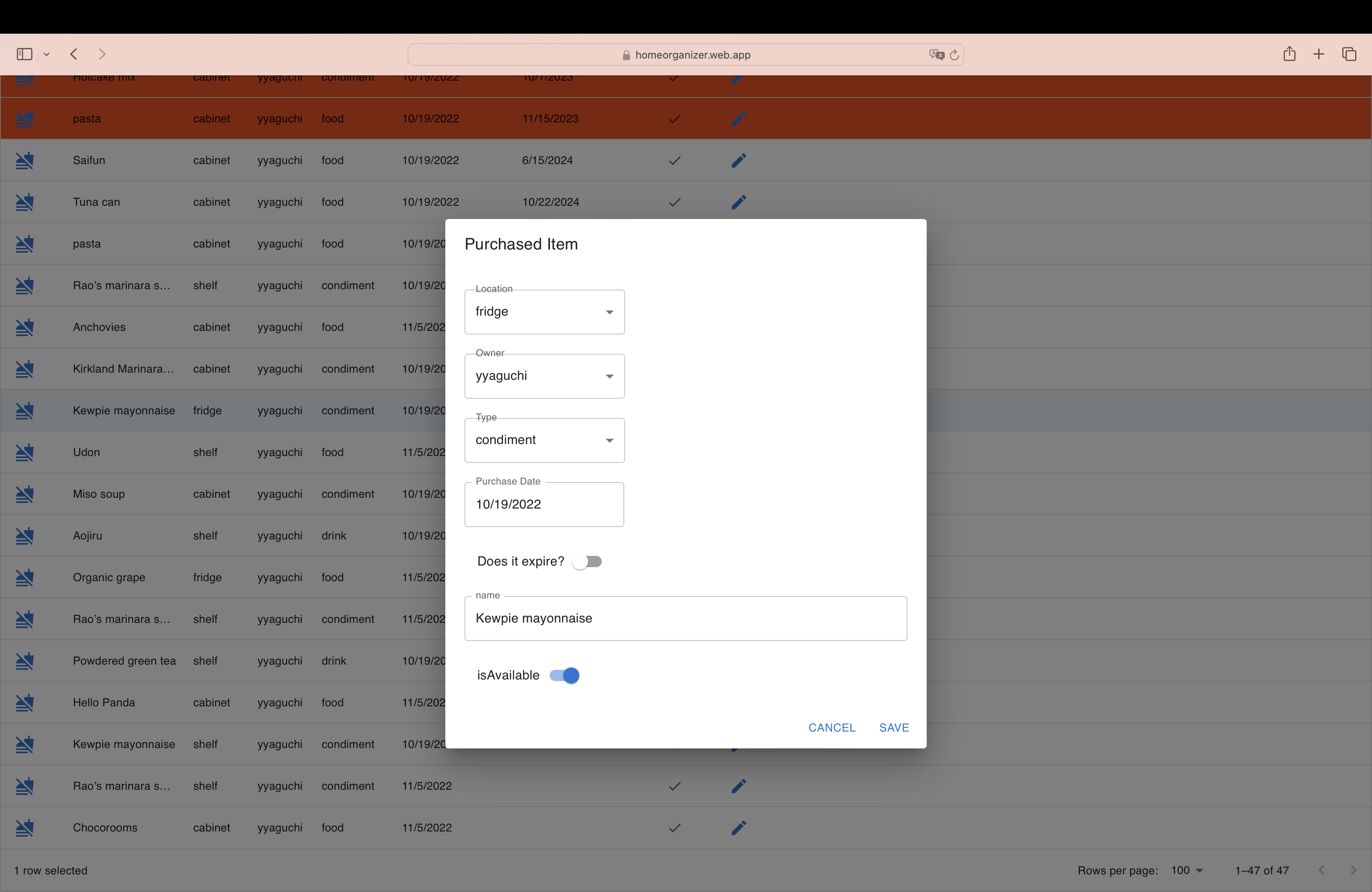Open the Owner dropdown showing yyaguchi

click(544, 376)
